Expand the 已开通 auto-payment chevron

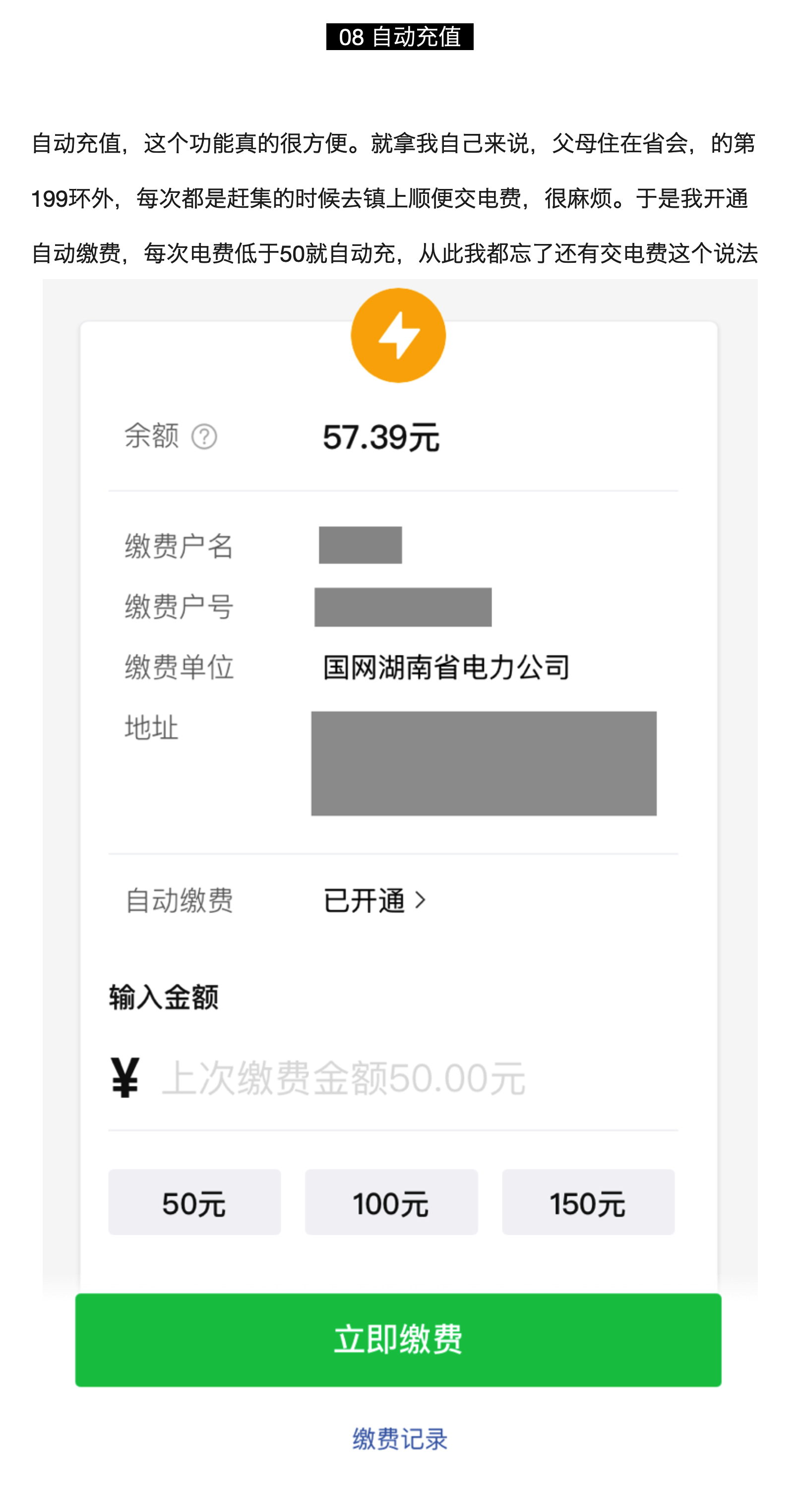[x=420, y=900]
